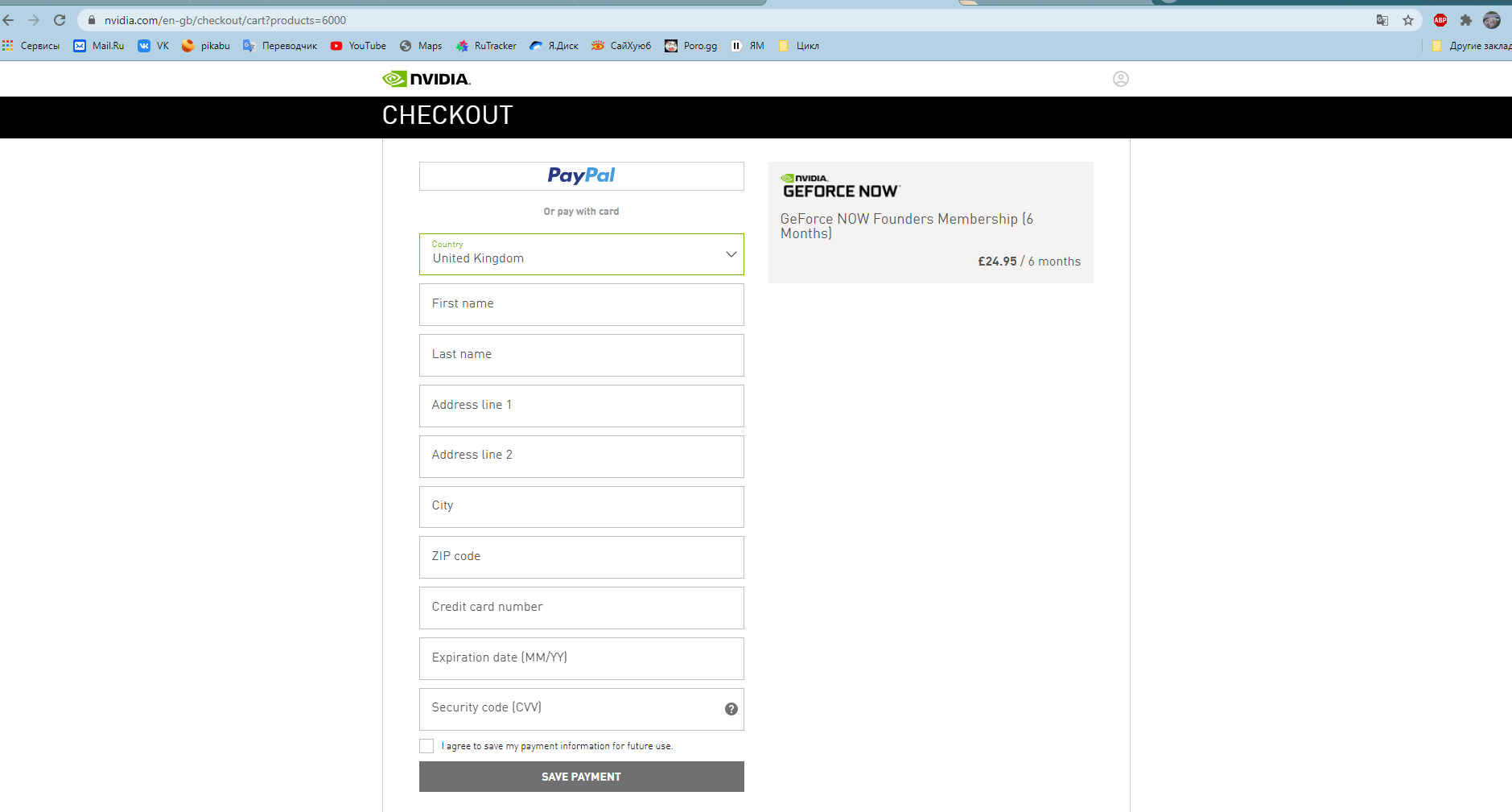Open the YouTube bookmark
Viewport: 1512px width, 812px height.
[358, 46]
